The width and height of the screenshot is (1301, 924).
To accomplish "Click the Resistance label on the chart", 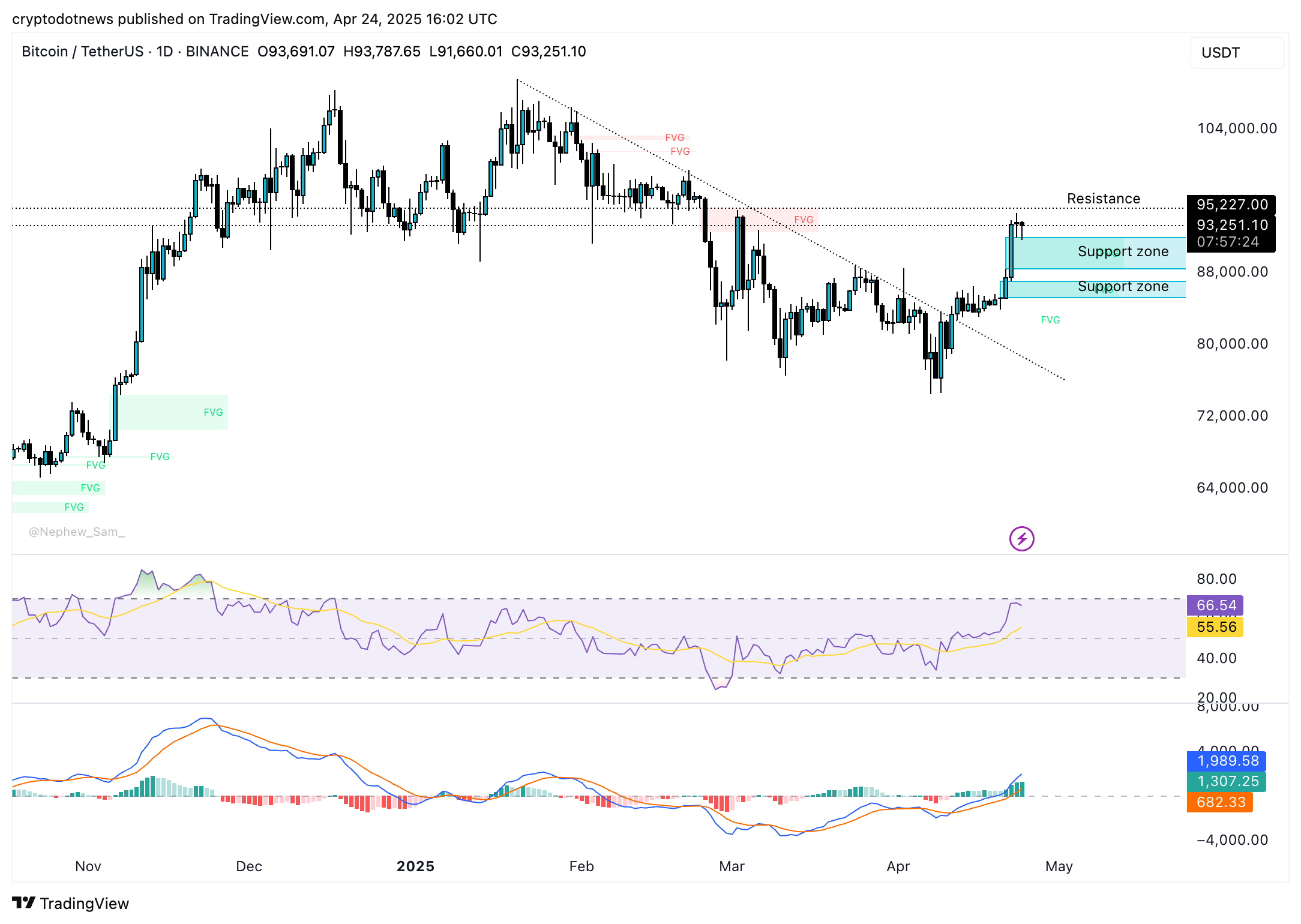I will click(x=1103, y=198).
